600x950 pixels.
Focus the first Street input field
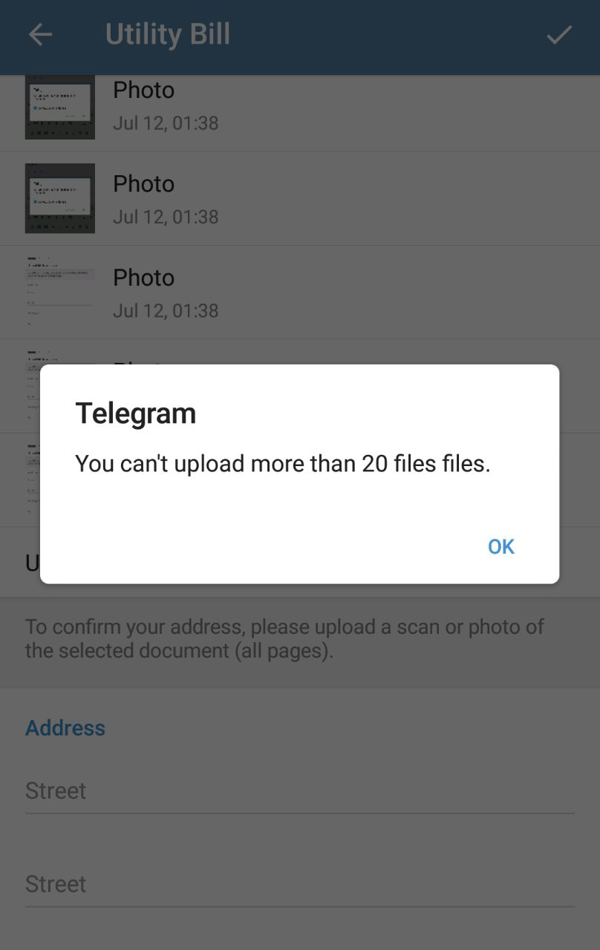299,791
